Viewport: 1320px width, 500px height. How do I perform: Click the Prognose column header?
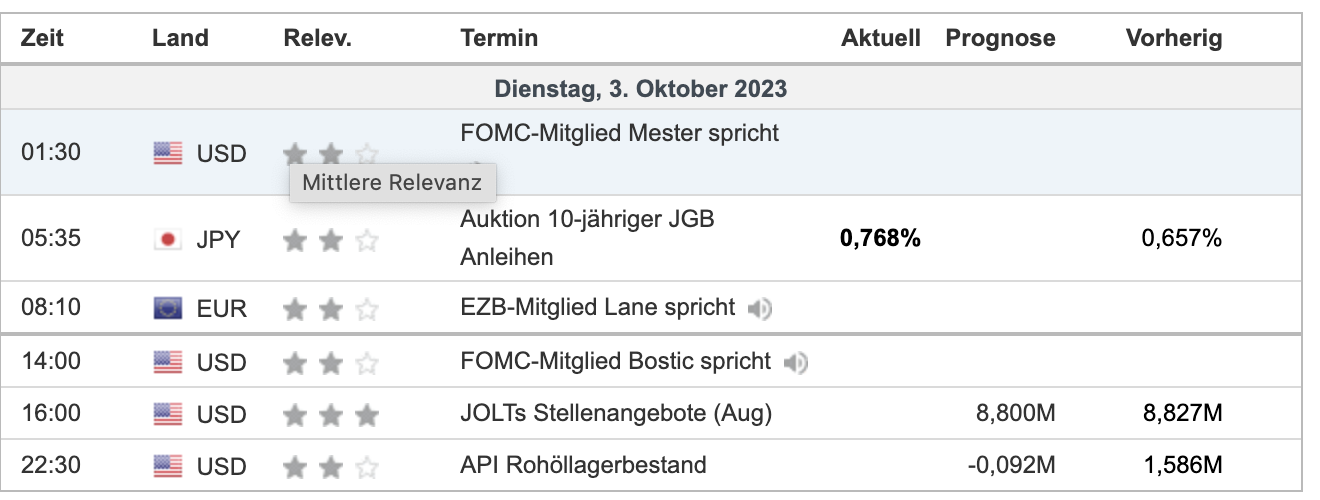pos(1000,38)
